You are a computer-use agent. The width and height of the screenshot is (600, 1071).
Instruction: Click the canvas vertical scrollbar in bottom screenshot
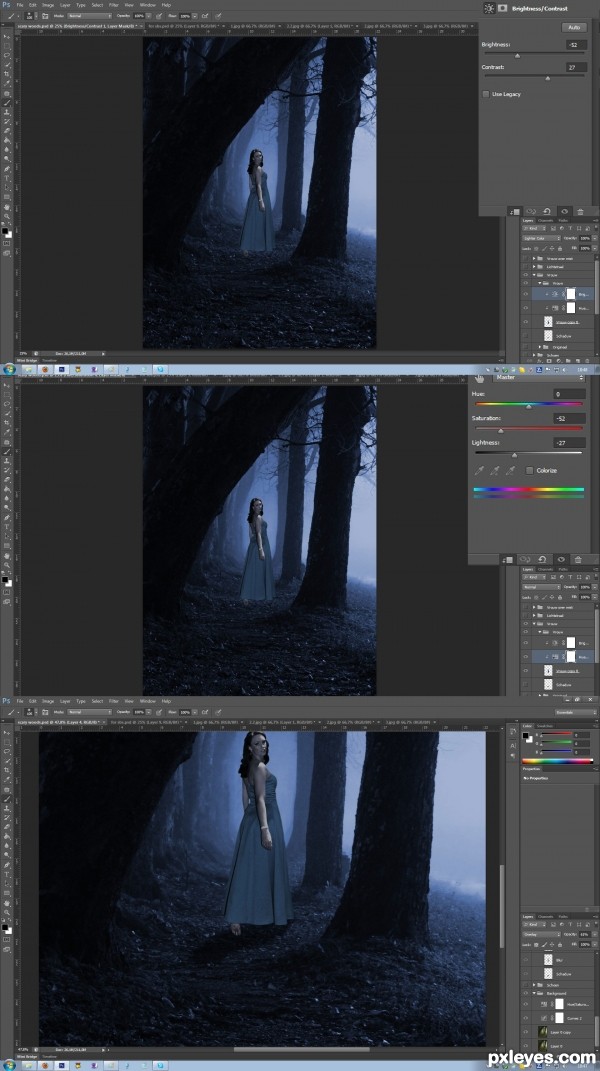tap(502, 906)
